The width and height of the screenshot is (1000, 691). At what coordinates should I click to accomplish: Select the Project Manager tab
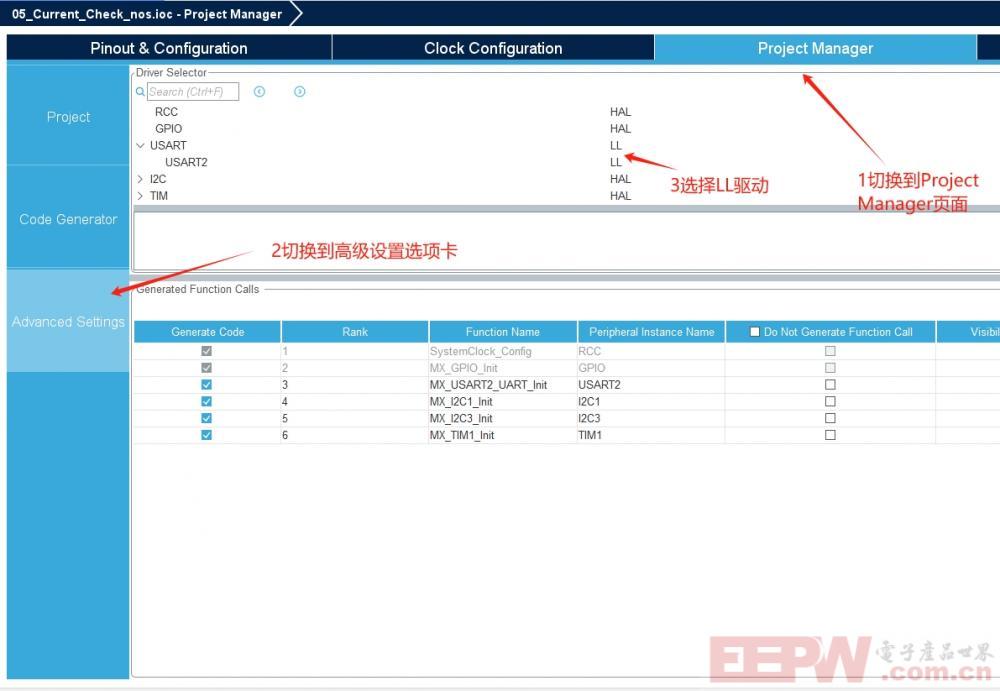click(x=815, y=48)
